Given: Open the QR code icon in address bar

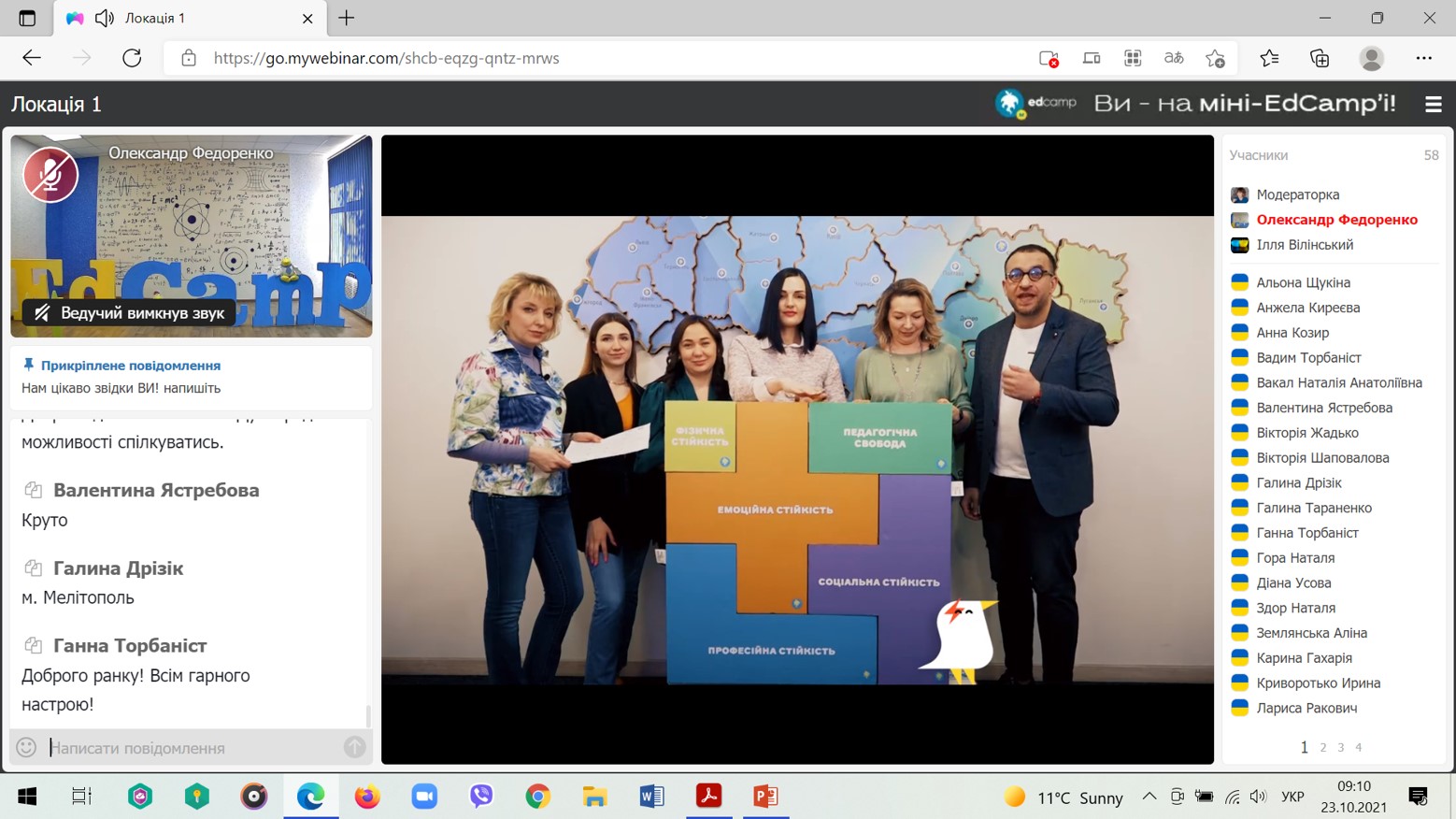Looking at the screenshot, I should [x=1133, y=58].
